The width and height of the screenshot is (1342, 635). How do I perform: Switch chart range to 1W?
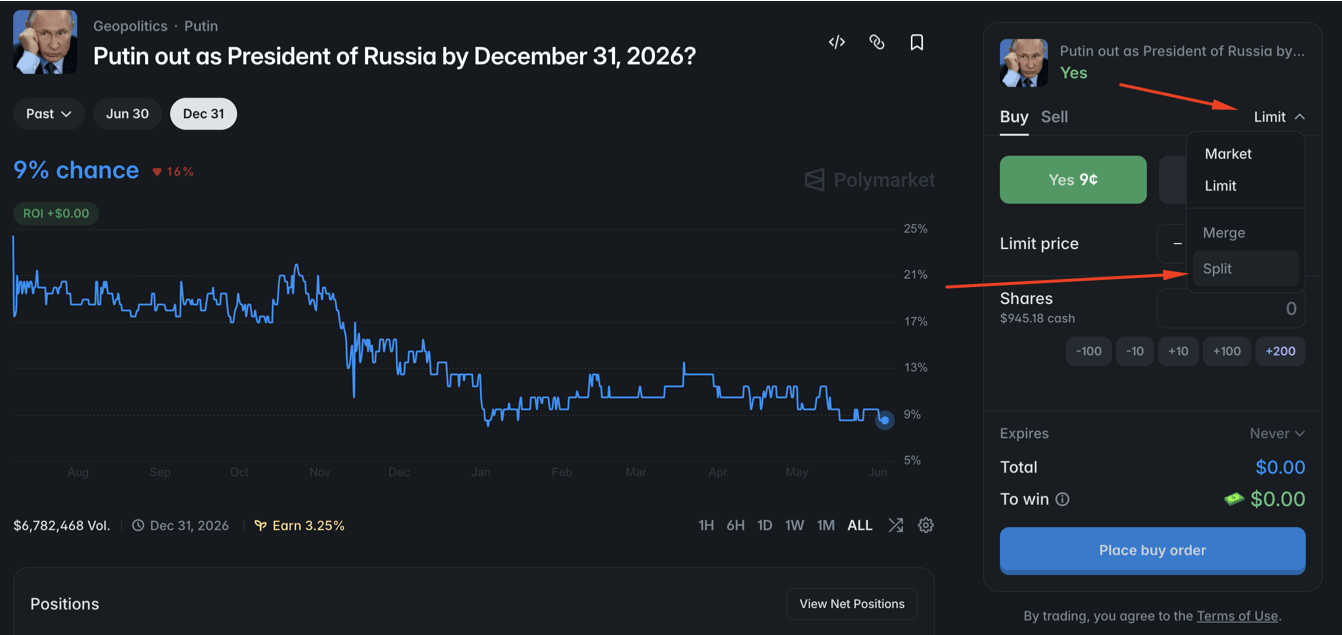click(x=795, y=525)
